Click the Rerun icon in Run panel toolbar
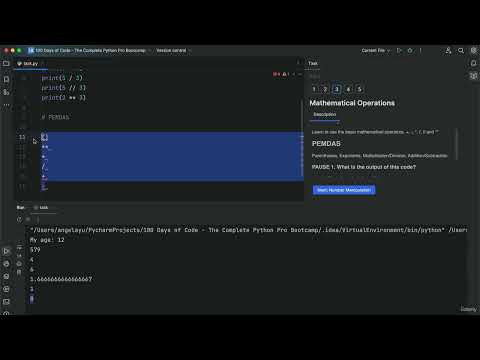The image size is (480, 360). (x=19, y=219)
